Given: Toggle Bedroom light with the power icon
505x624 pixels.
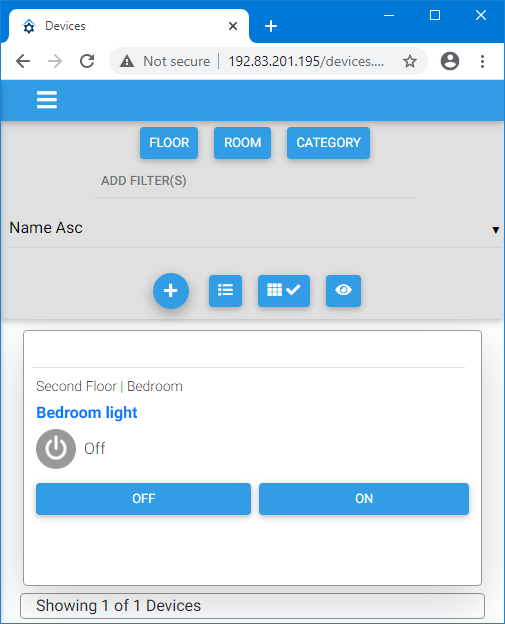Looking at the screenshot, I should (56, 448).
